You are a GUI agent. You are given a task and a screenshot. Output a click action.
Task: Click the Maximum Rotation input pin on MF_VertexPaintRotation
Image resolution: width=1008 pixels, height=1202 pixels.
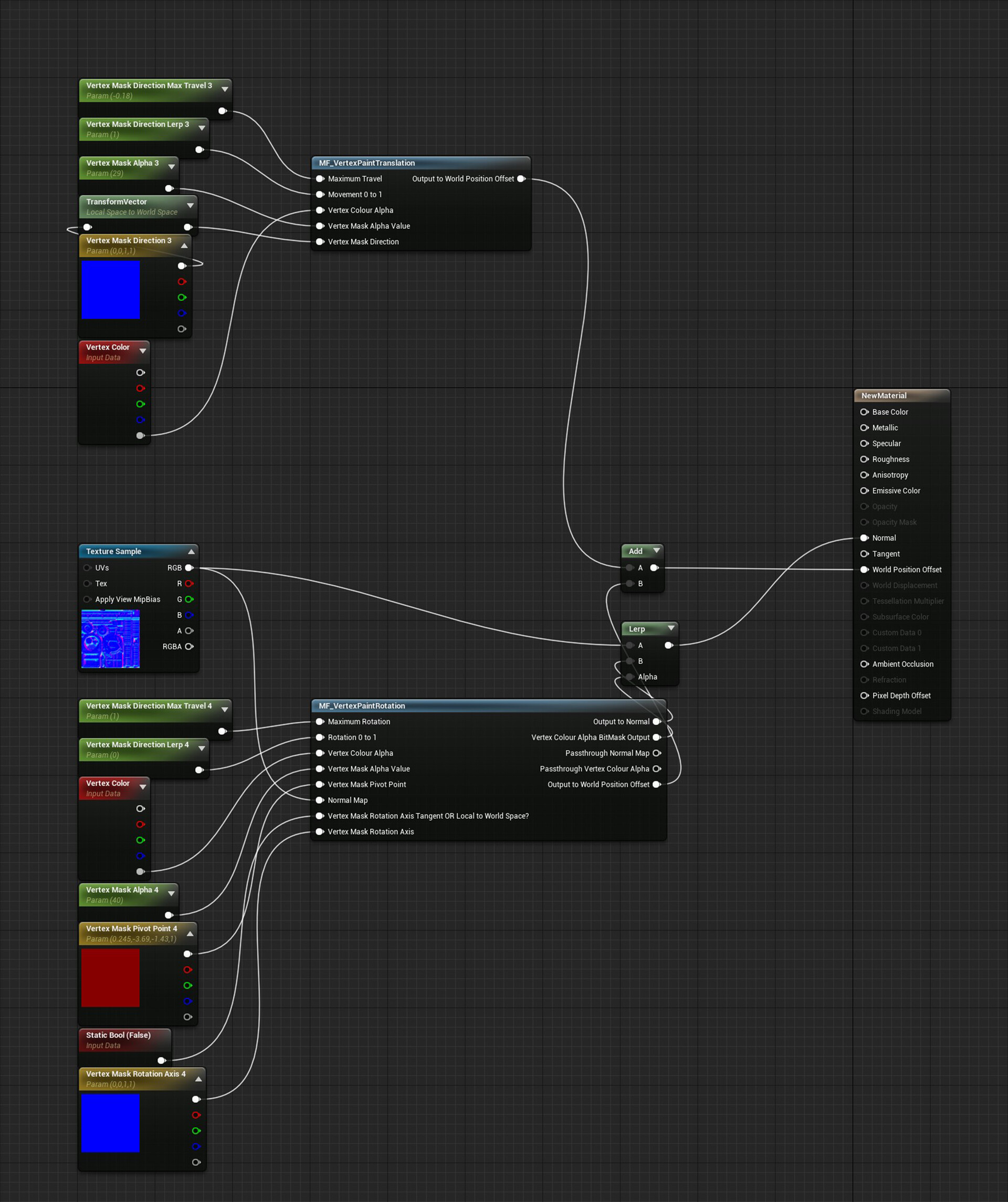[x=320, y=722]
